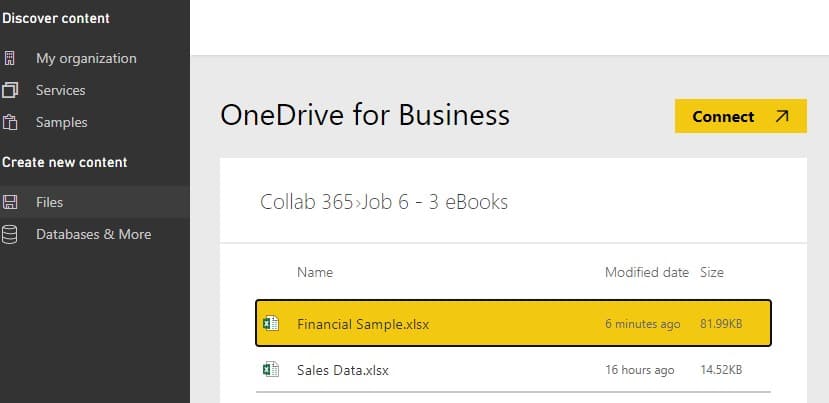Open Services in the sidebar

pos(60,90)
